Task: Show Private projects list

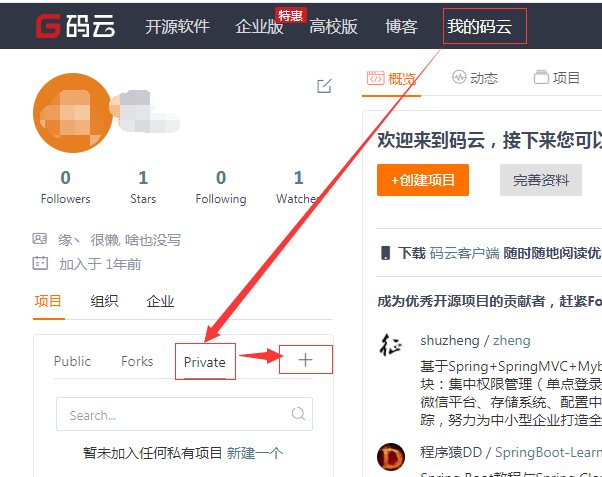Action: tap(205, 362)
